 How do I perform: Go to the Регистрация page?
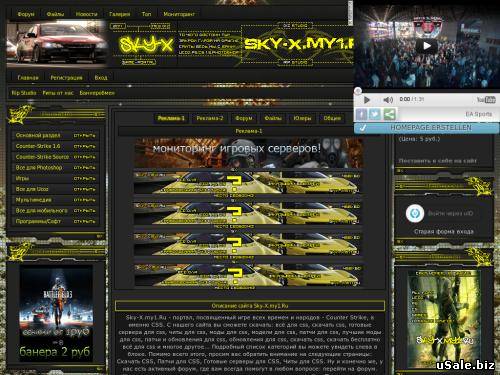point(66,78)
